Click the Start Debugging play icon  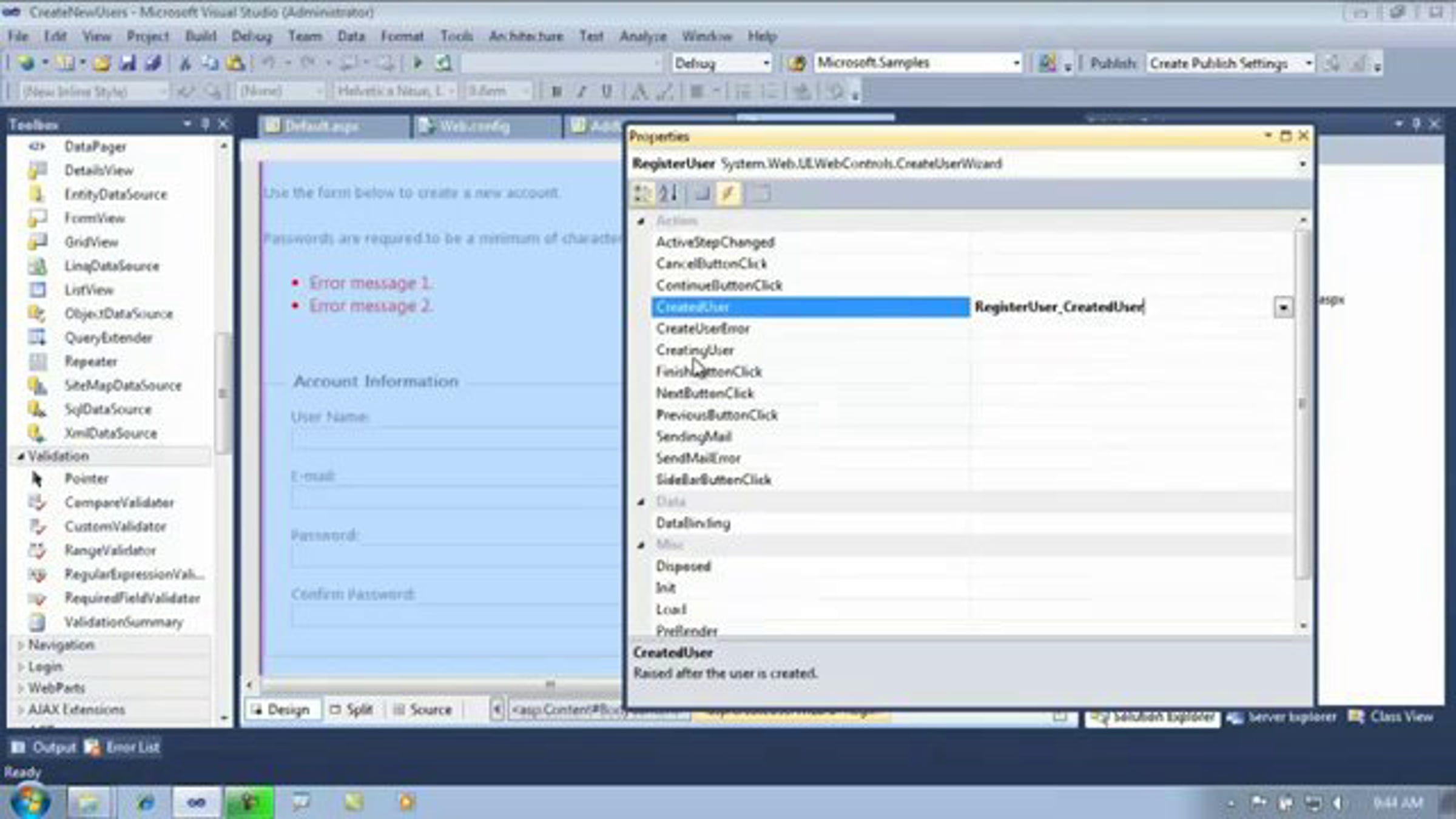click(x=417, y=63)
